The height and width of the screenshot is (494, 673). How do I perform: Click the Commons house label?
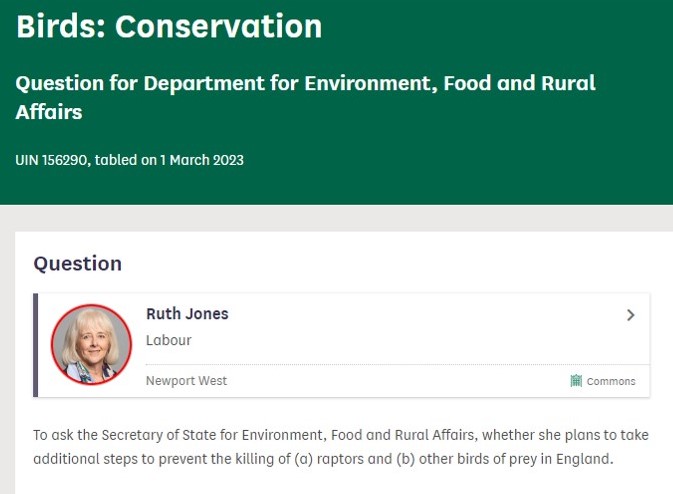[610, 381]
